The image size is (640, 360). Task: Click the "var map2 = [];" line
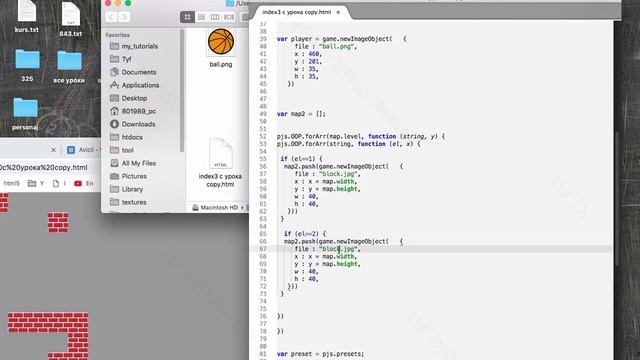pos(301,114)
